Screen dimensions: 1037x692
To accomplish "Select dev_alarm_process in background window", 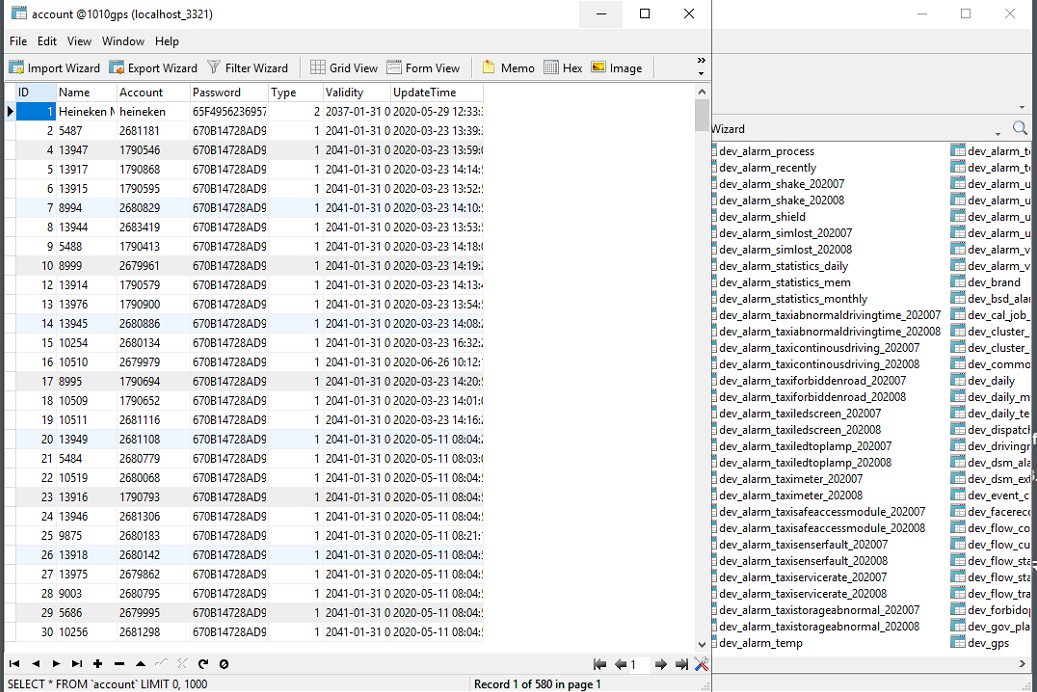I will pyautogui.click(x=766, y=151).
